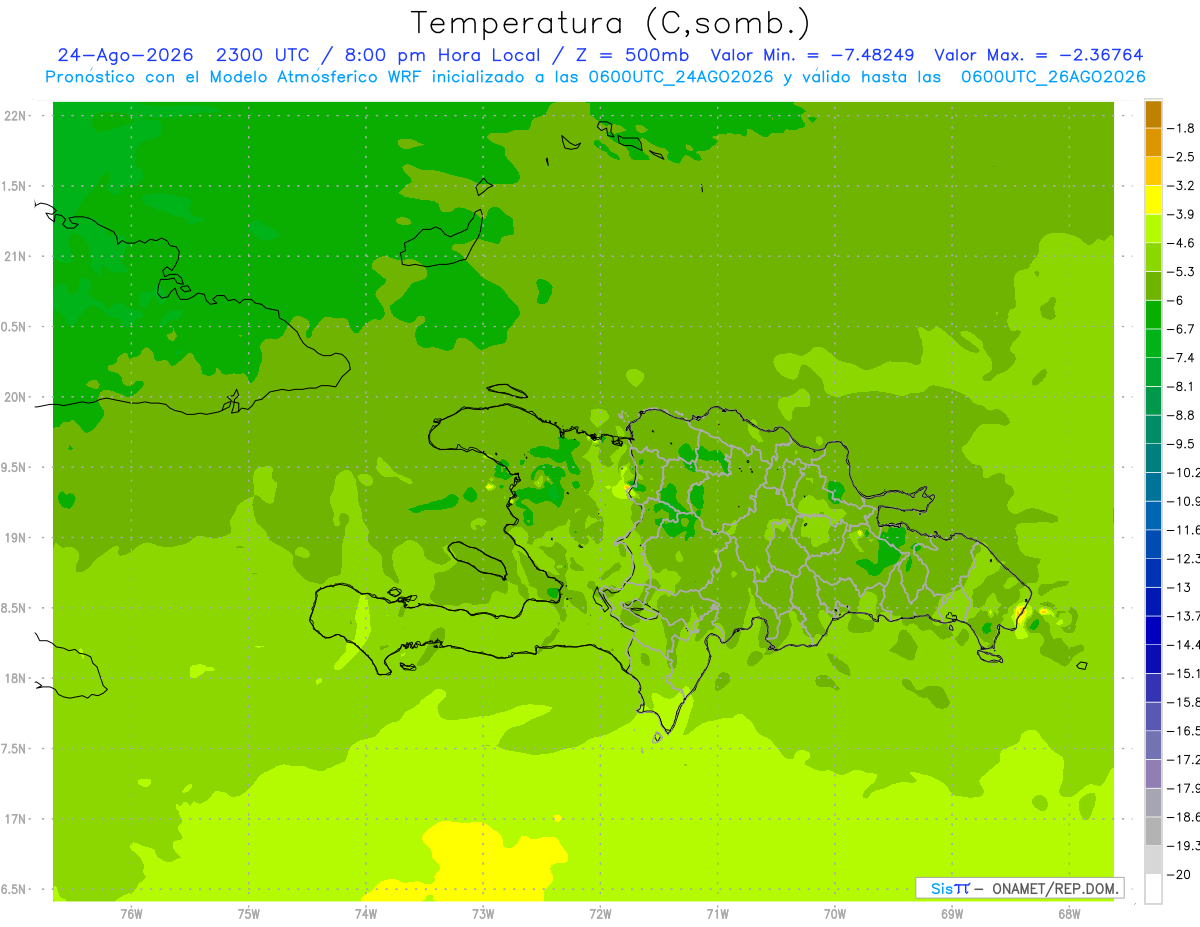
Task: Click the '-13.7' colorbar value
Action: pyautogui.click(x=1183, y=616)
